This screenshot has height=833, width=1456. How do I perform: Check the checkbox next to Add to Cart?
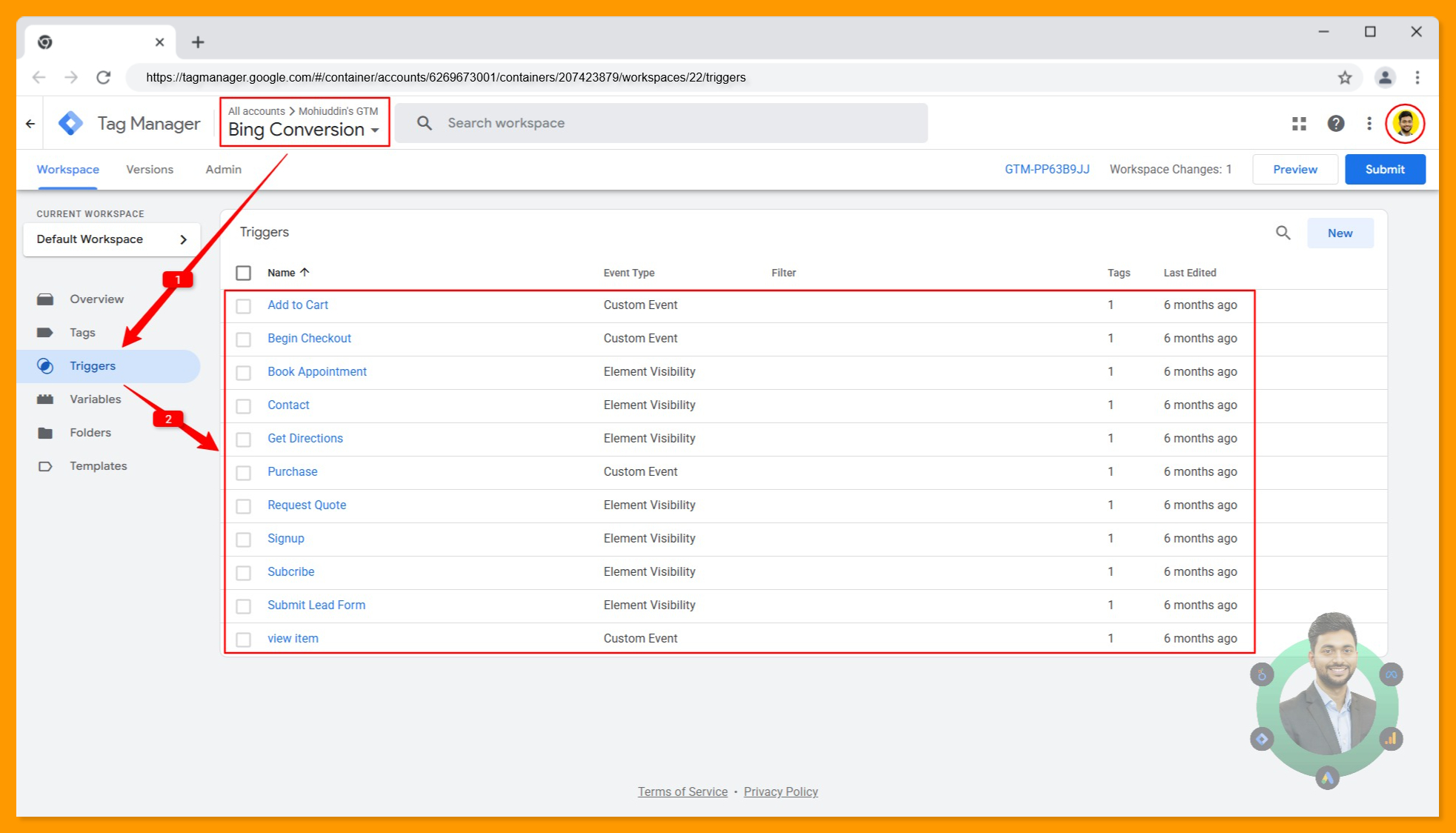pos(244,305)
